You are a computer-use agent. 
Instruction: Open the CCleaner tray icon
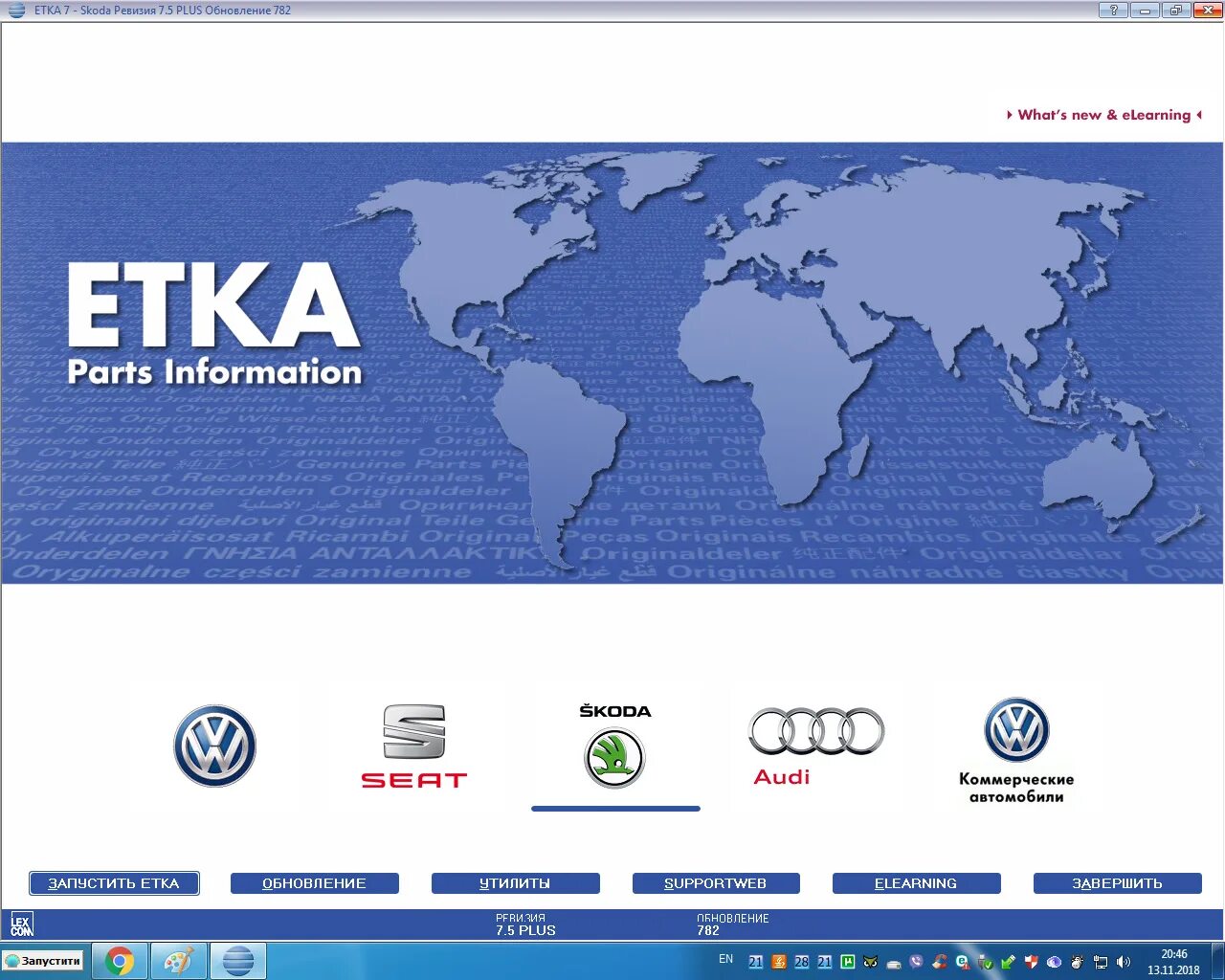click(940, 962)
